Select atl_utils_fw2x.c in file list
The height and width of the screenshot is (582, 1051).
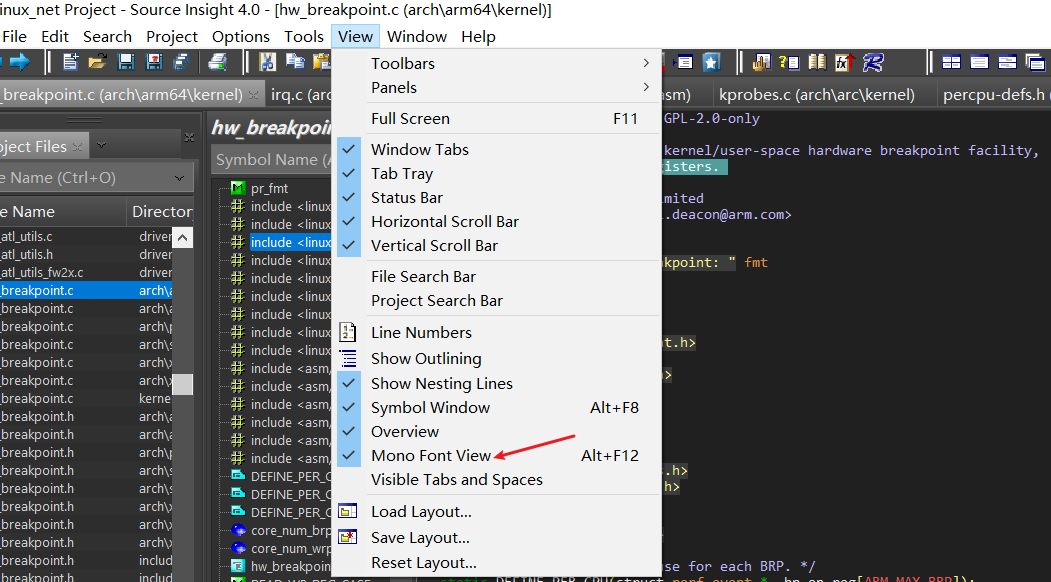pos(42,273)
